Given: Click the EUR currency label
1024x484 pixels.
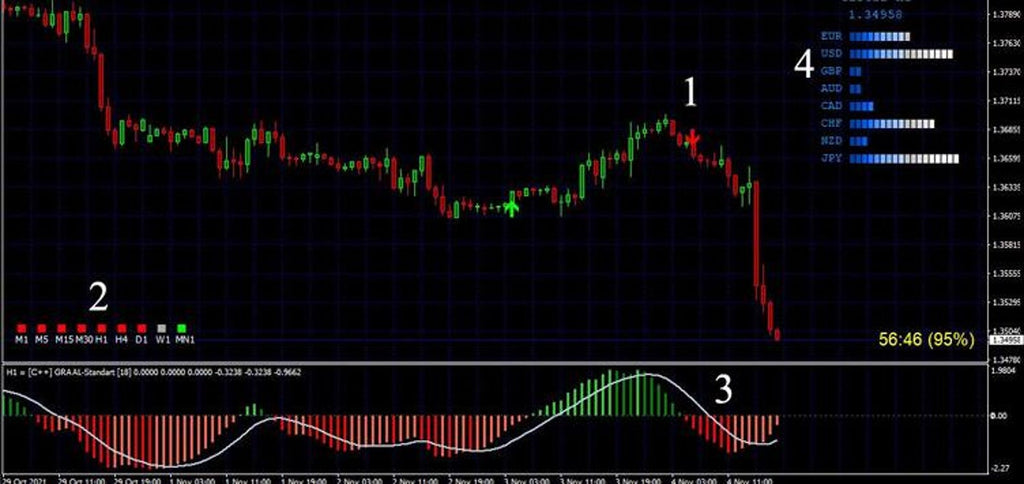Looking at the screenshot, I should 830,37.
